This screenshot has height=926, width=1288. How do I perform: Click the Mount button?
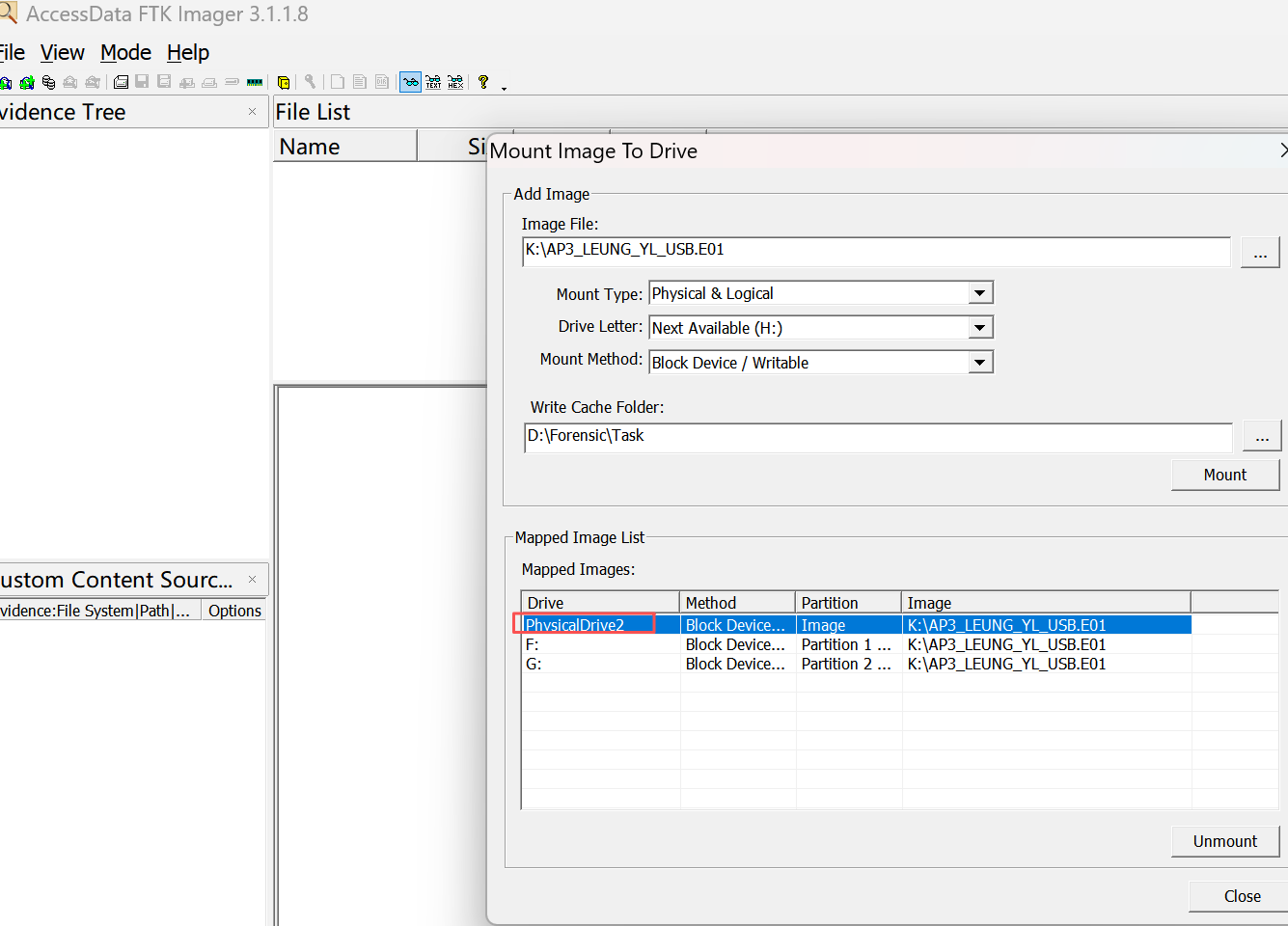click(1224, 475)
